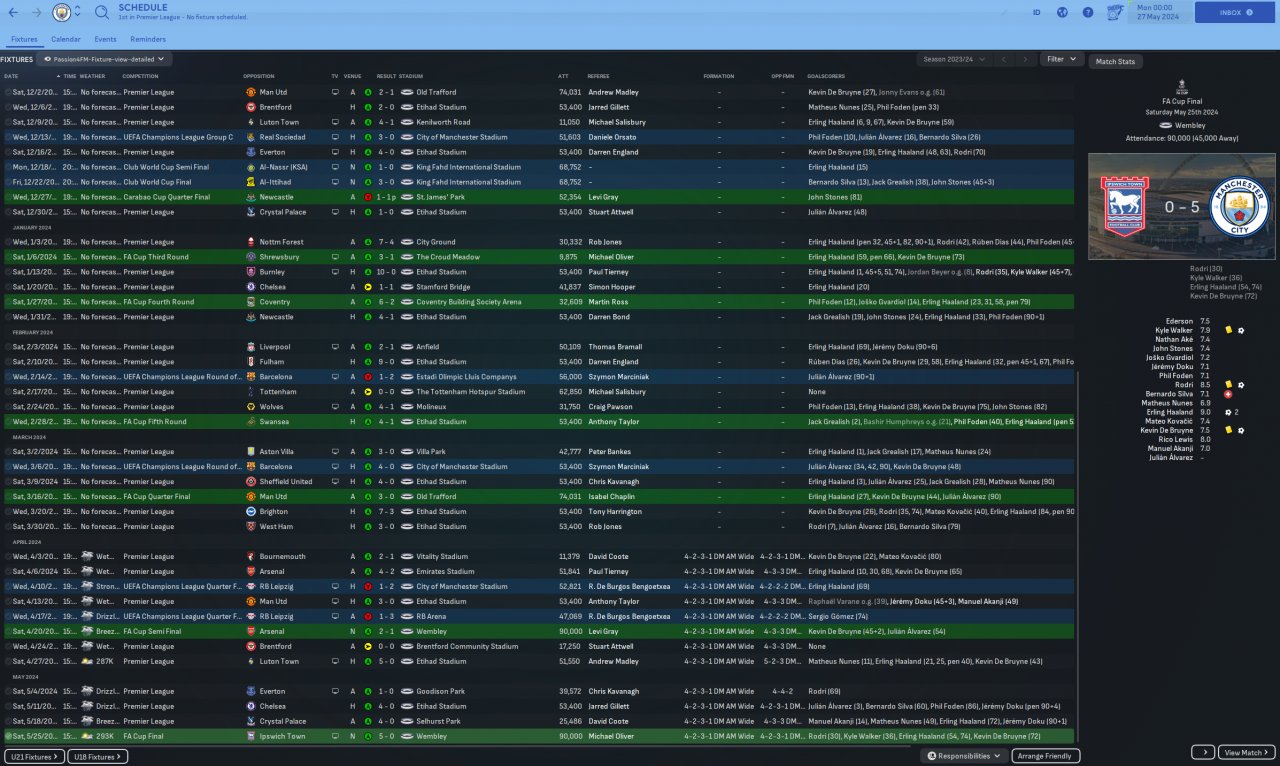Click Ederson in match ratings list
This screenshot has height=766, width=1280.
click(x=1179, y=321)
